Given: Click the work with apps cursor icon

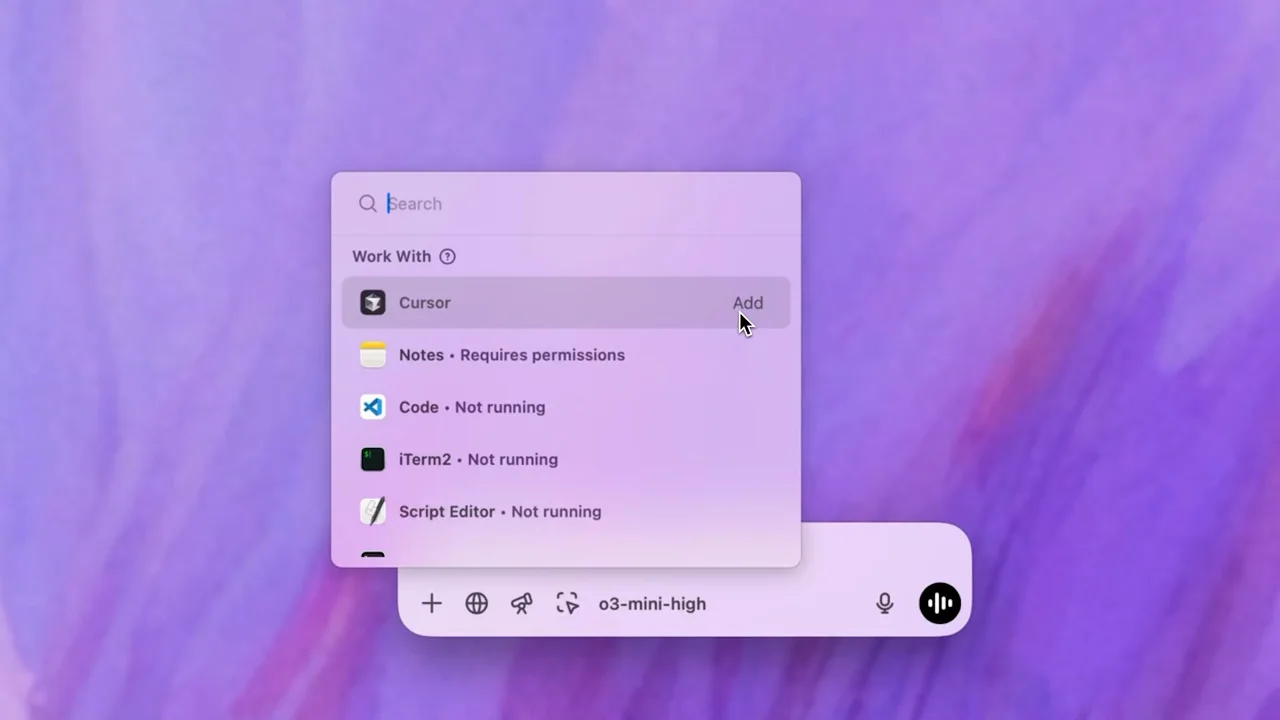Looking at the screenshot, I should (567, 603).
